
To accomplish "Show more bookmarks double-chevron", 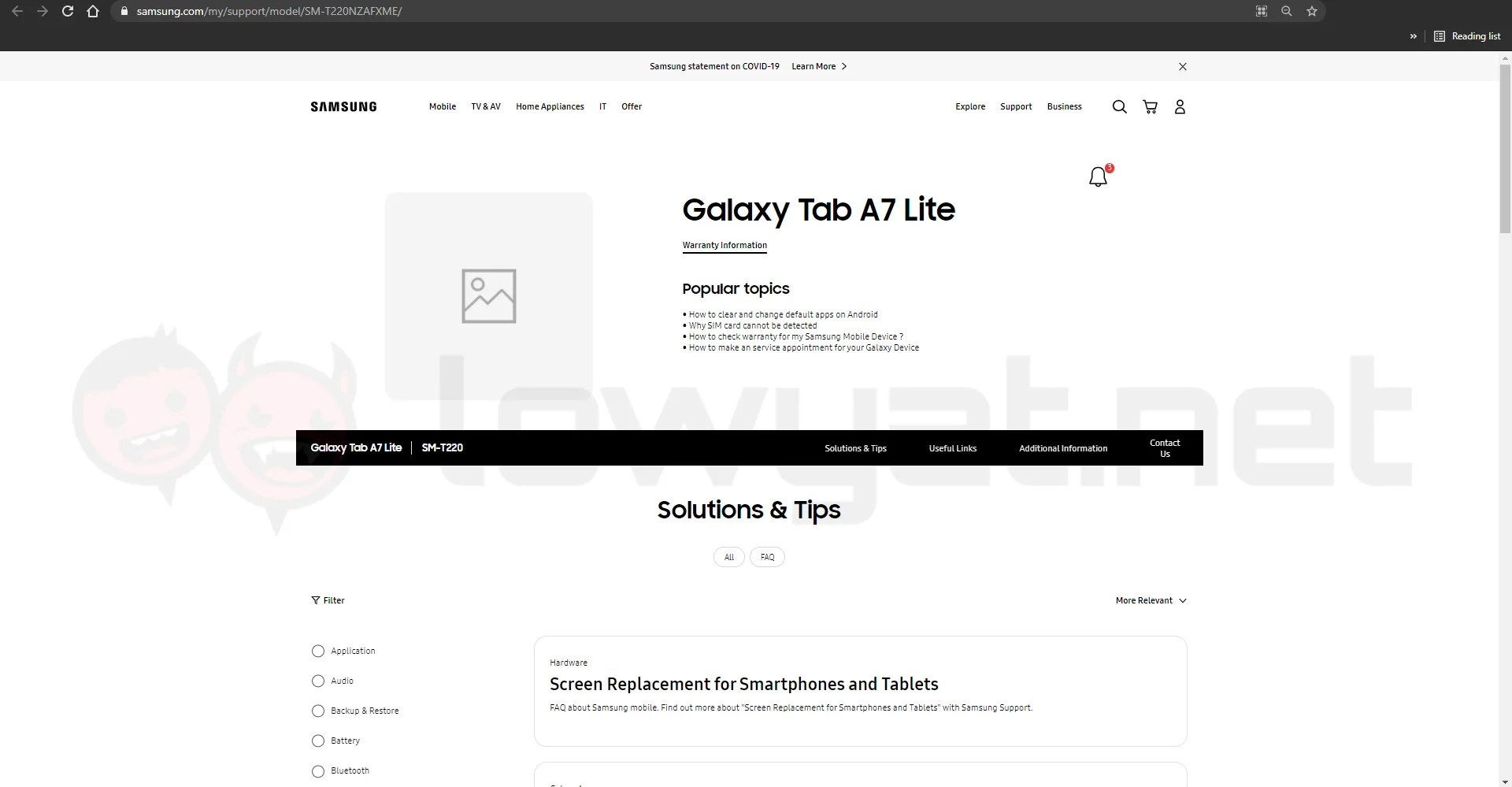I will tap(1414, 36).
